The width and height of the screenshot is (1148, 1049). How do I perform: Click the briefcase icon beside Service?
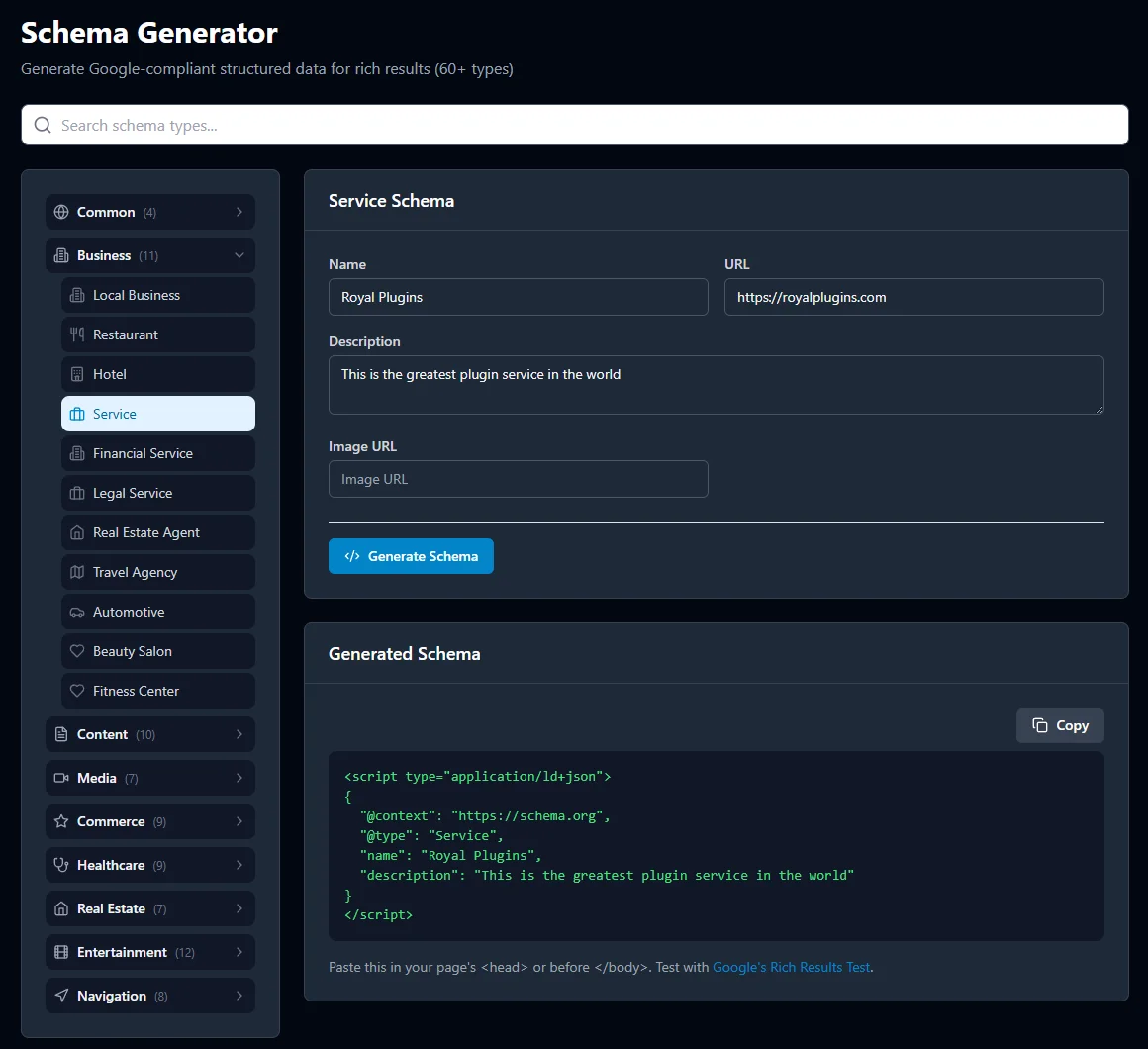point(77,414)
